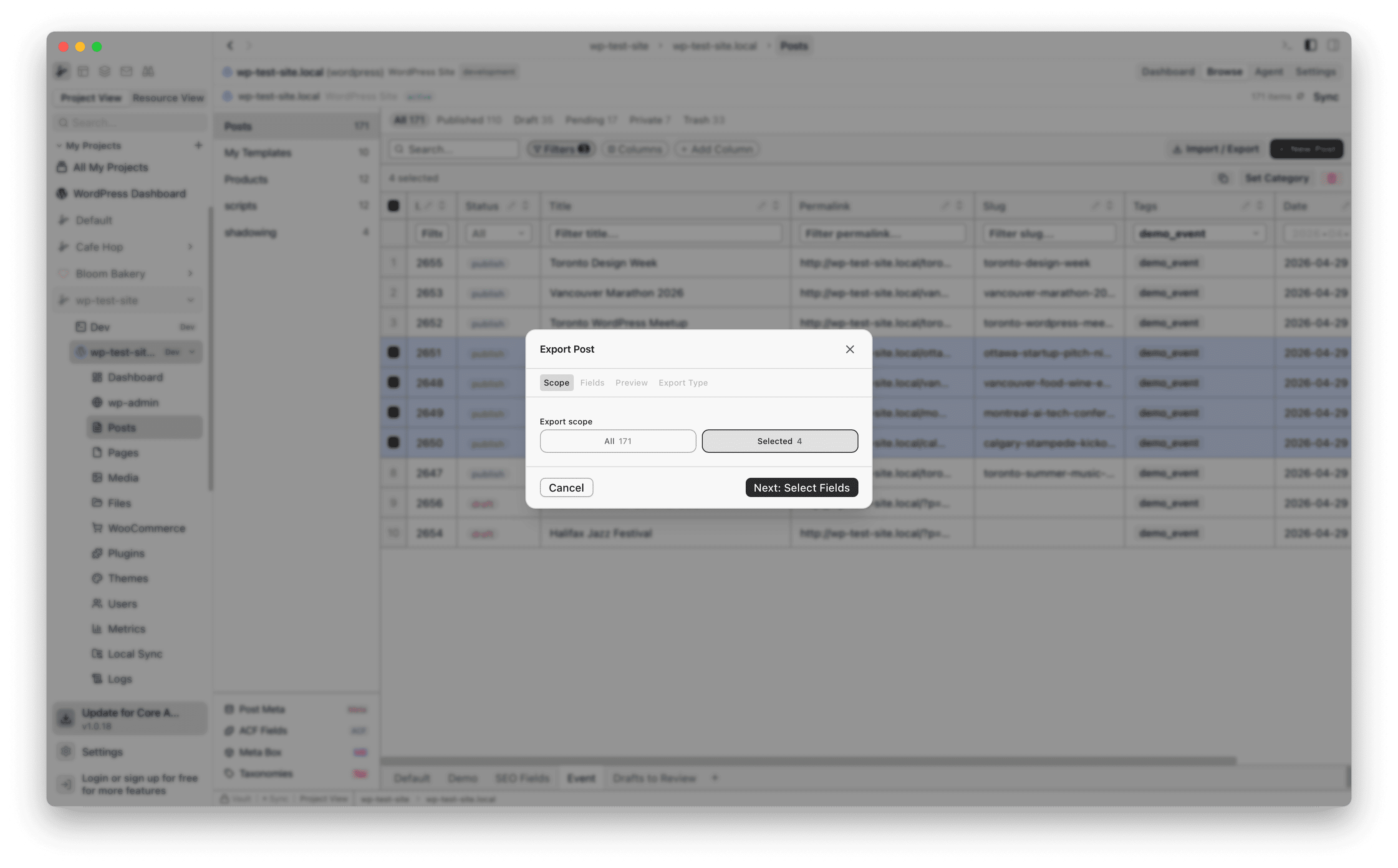Screen dimensions: 1398x868
Task: Click the horizontal table scrollbar
Action: (808, 761)
